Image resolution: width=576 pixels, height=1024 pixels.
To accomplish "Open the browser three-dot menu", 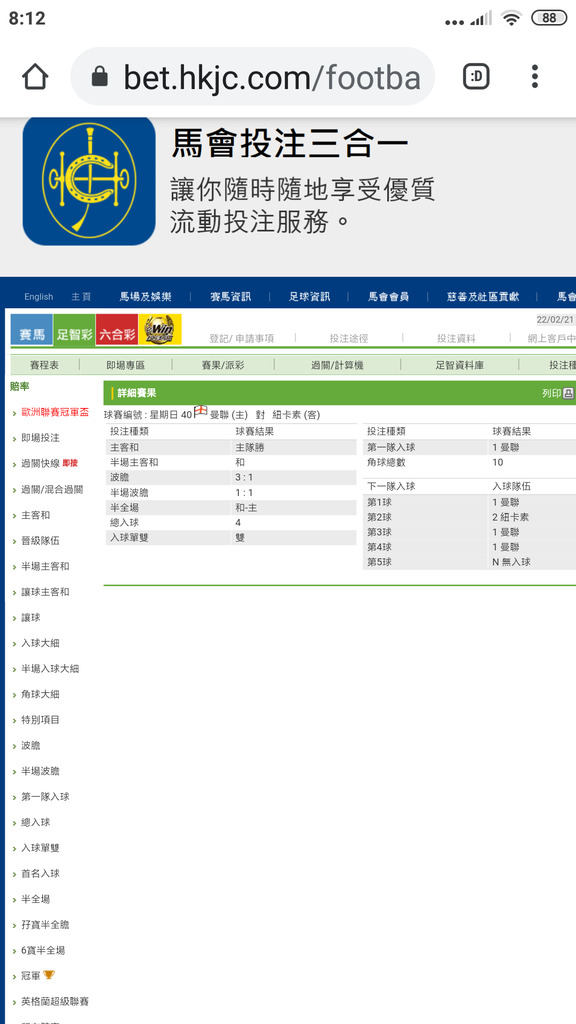I will pos(534,76).
